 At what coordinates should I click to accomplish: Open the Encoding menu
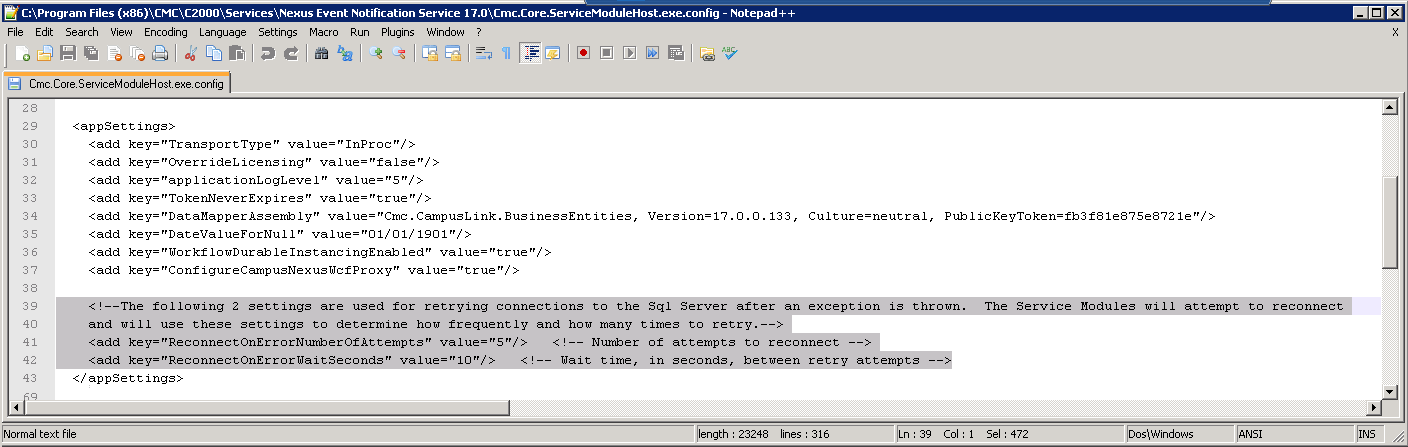coord(166,32)
